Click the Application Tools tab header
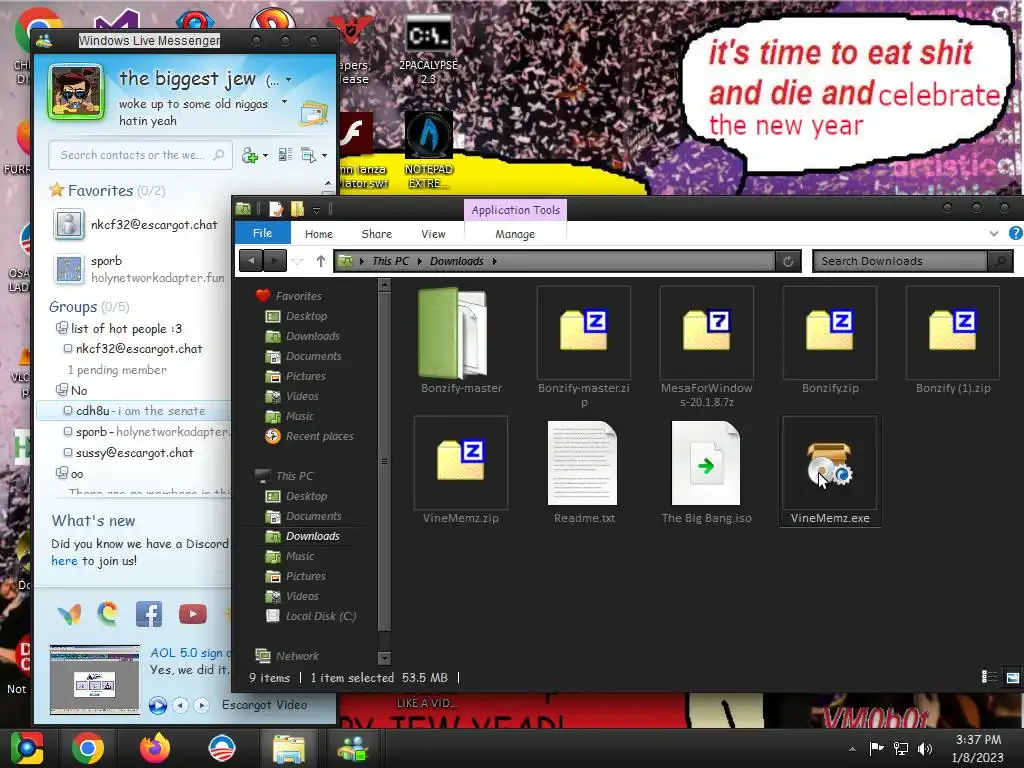This screenshot has width=1024, height=768. pyautogui.click(x=515, y=210)
